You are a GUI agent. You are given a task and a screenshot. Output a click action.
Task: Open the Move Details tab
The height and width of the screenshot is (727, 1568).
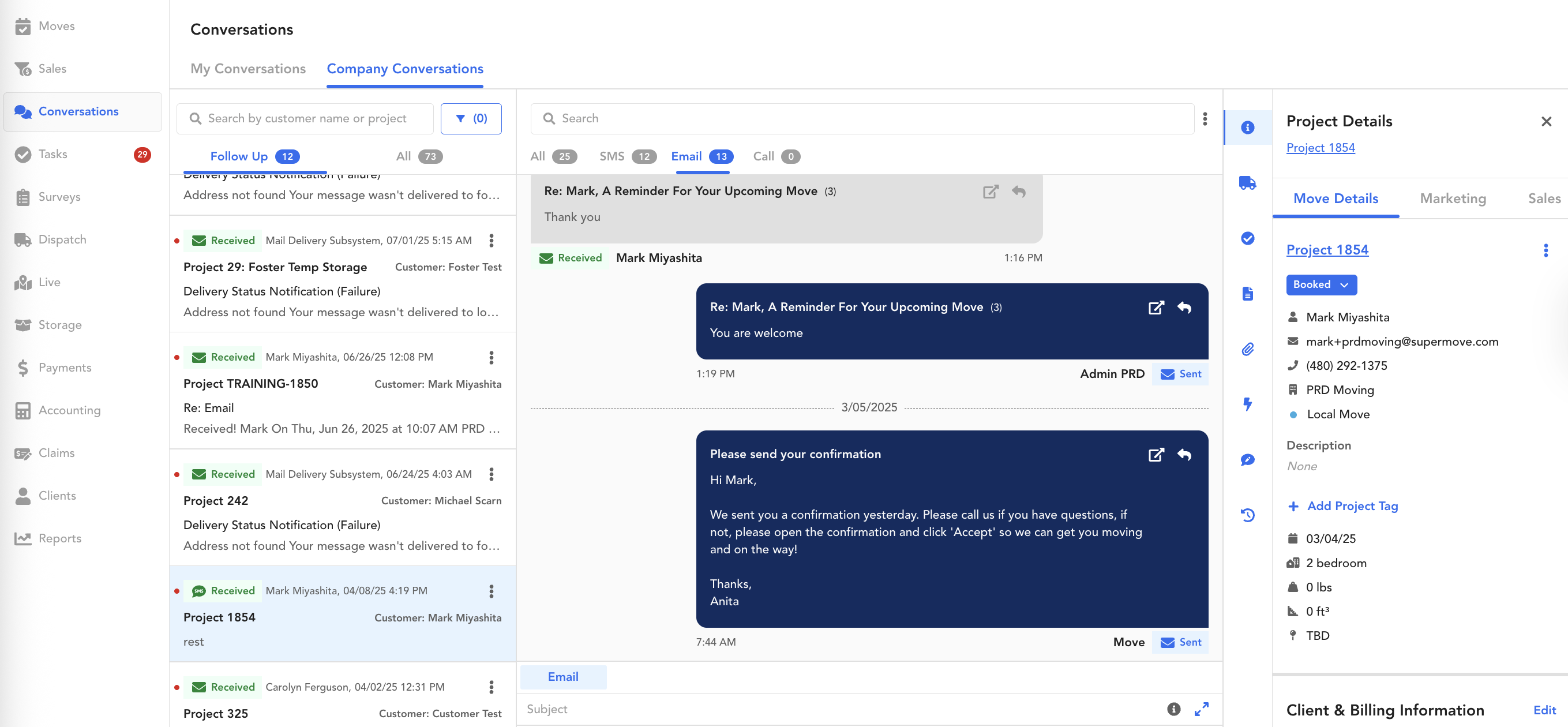coord(1336,198)
